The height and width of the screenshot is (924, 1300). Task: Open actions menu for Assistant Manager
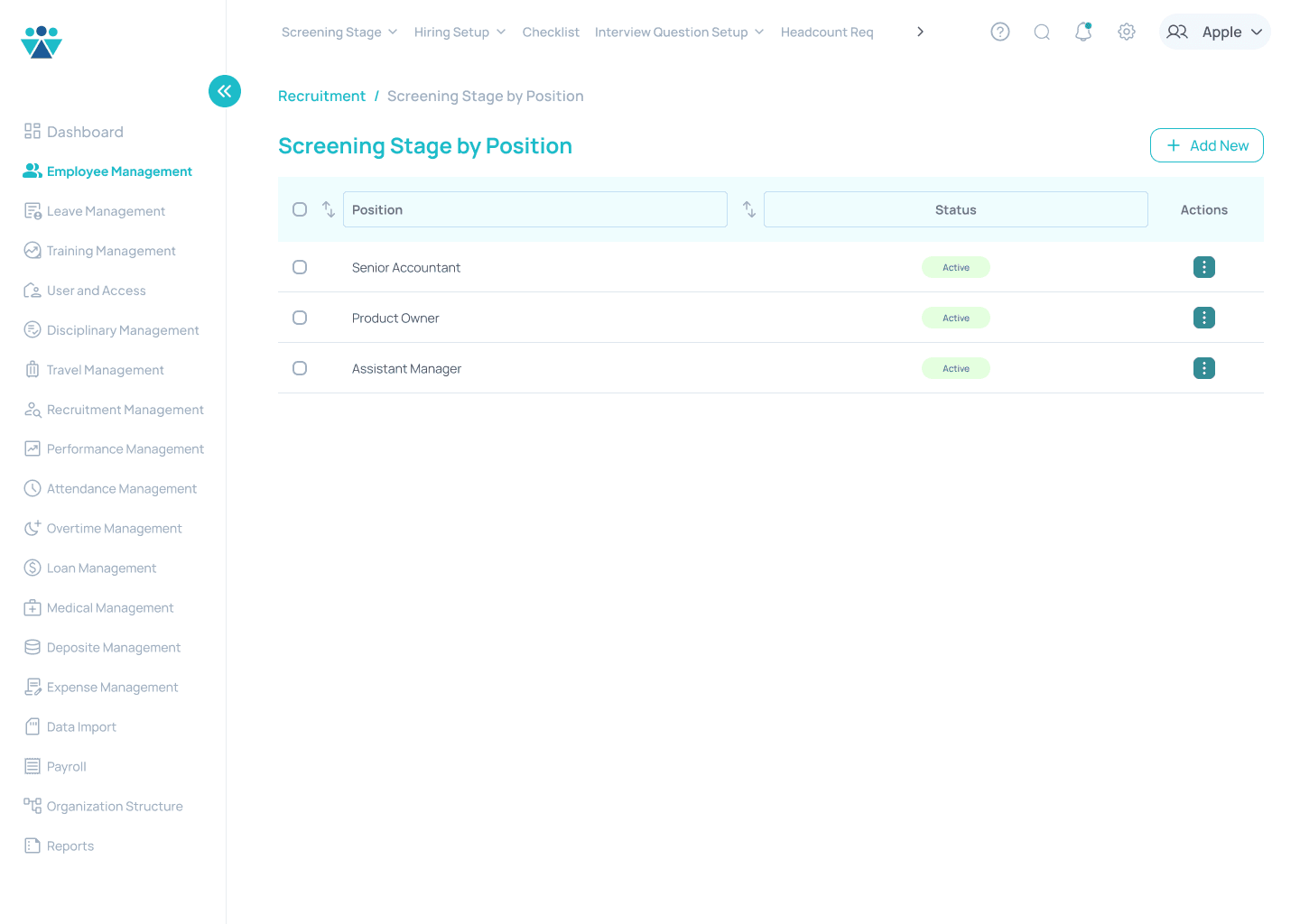[1203, 368]
